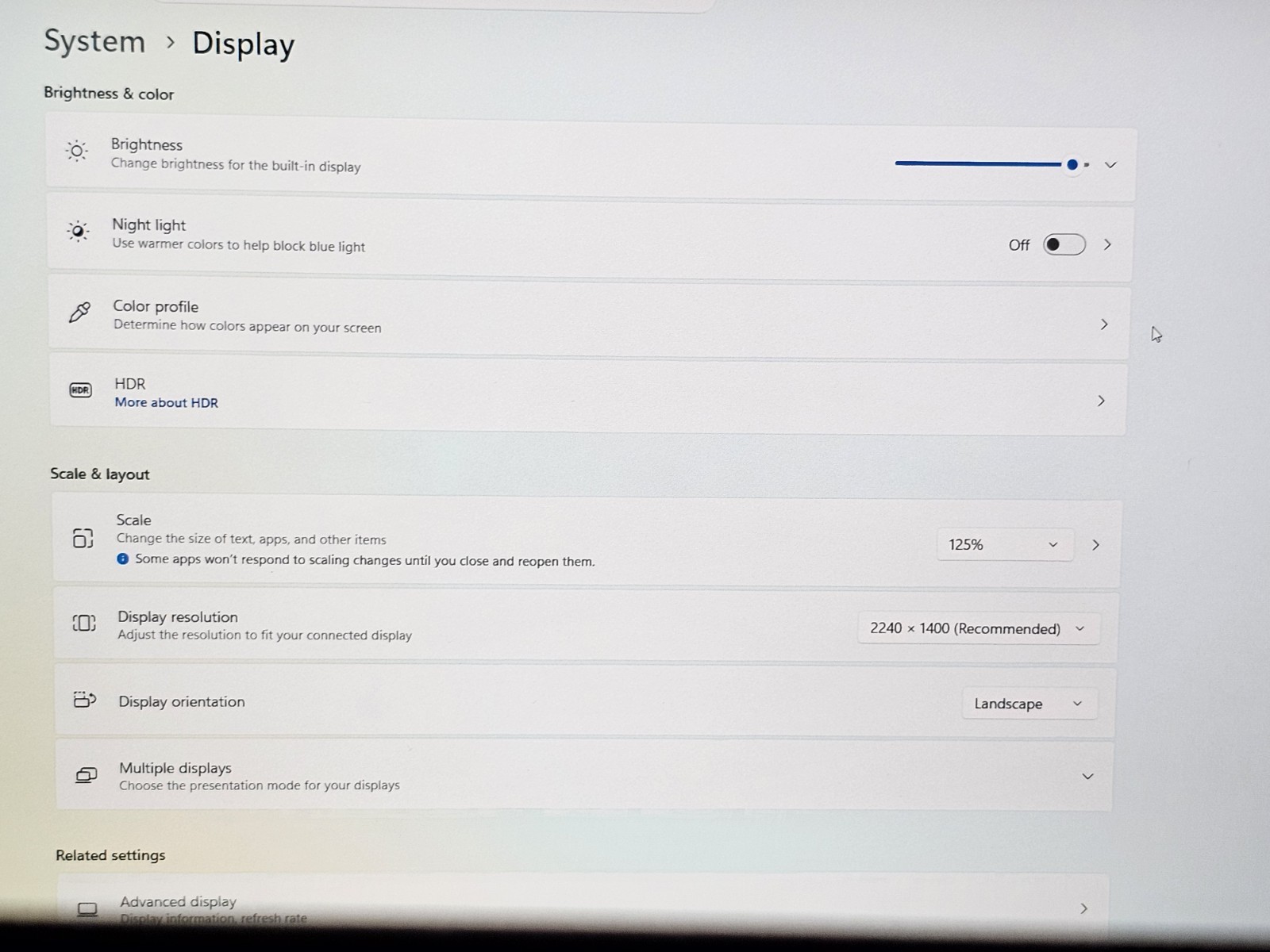The height and width of the screenshot is (952, 1270).
Task: Open Color profile settings chevron
Action: 1104,324
